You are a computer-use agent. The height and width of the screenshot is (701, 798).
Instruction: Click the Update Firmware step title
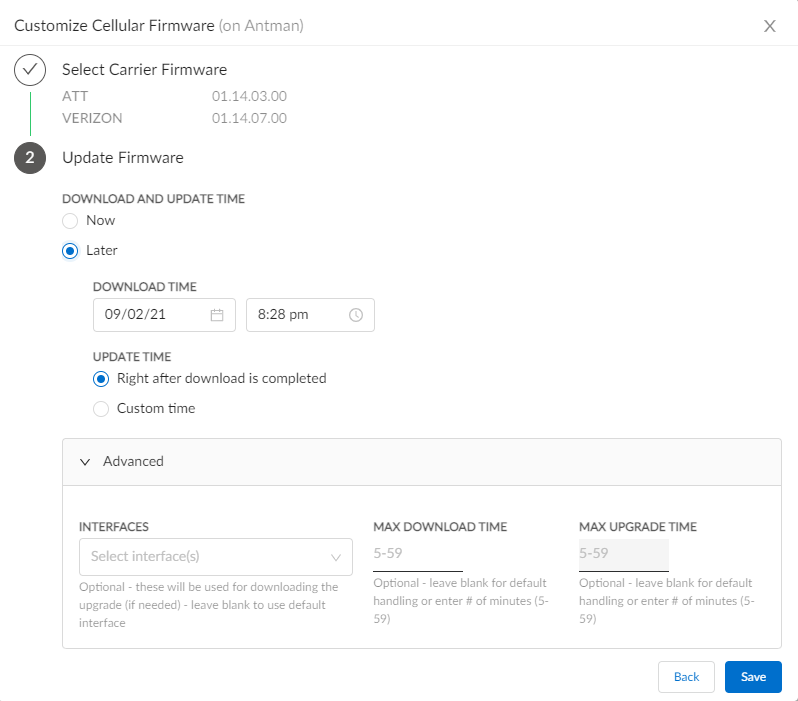coord(123,158)
